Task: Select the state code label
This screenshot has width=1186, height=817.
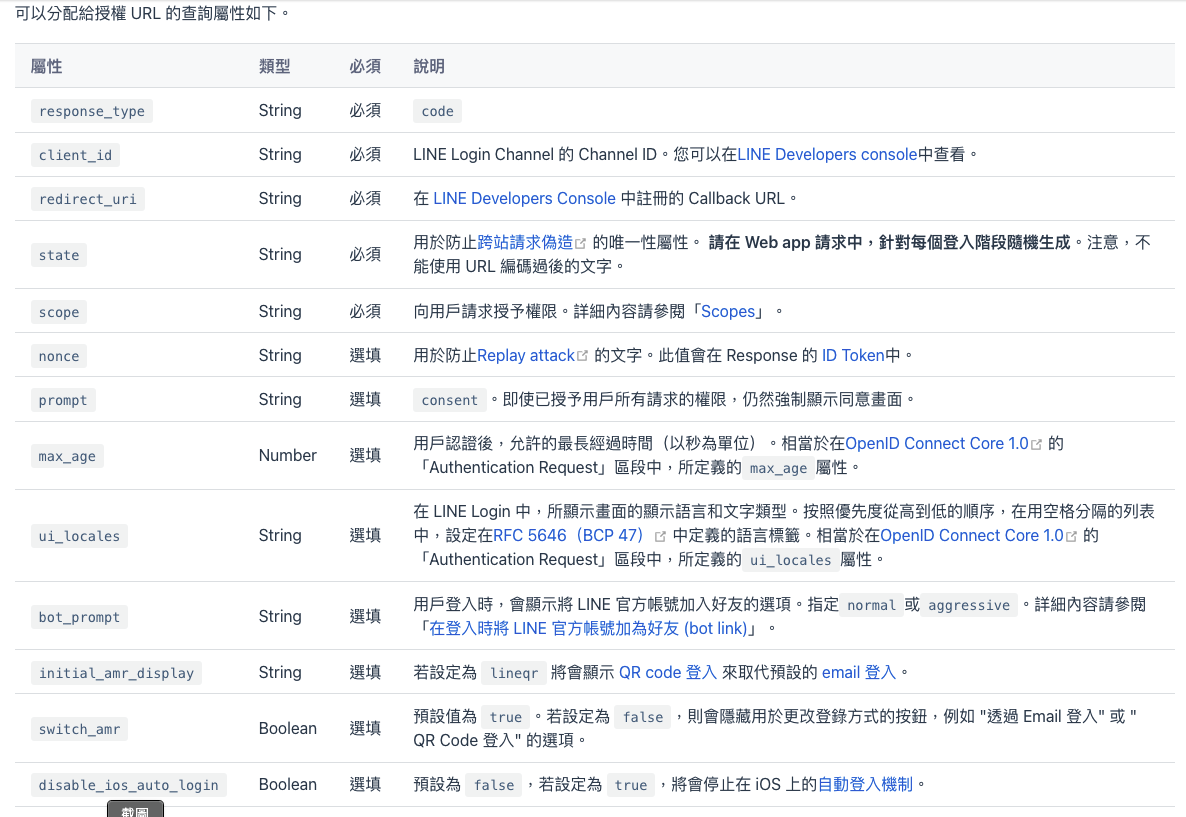Action: (x=59, y=255)
